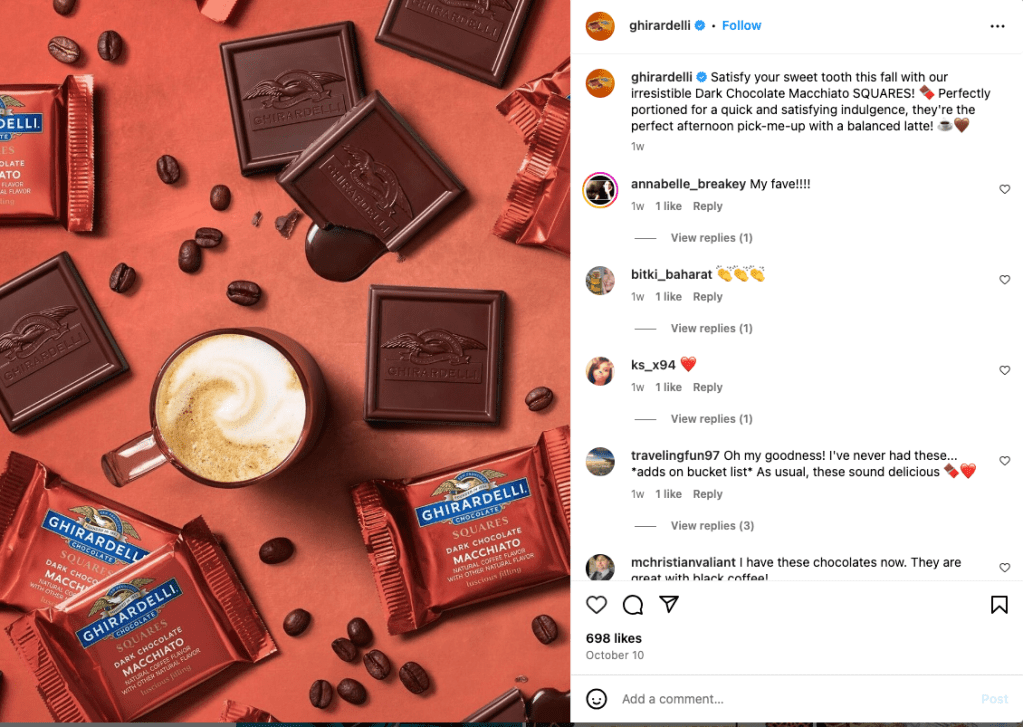View the 698 likes list
The image size is (1023, 727).
tap(613, 638)
